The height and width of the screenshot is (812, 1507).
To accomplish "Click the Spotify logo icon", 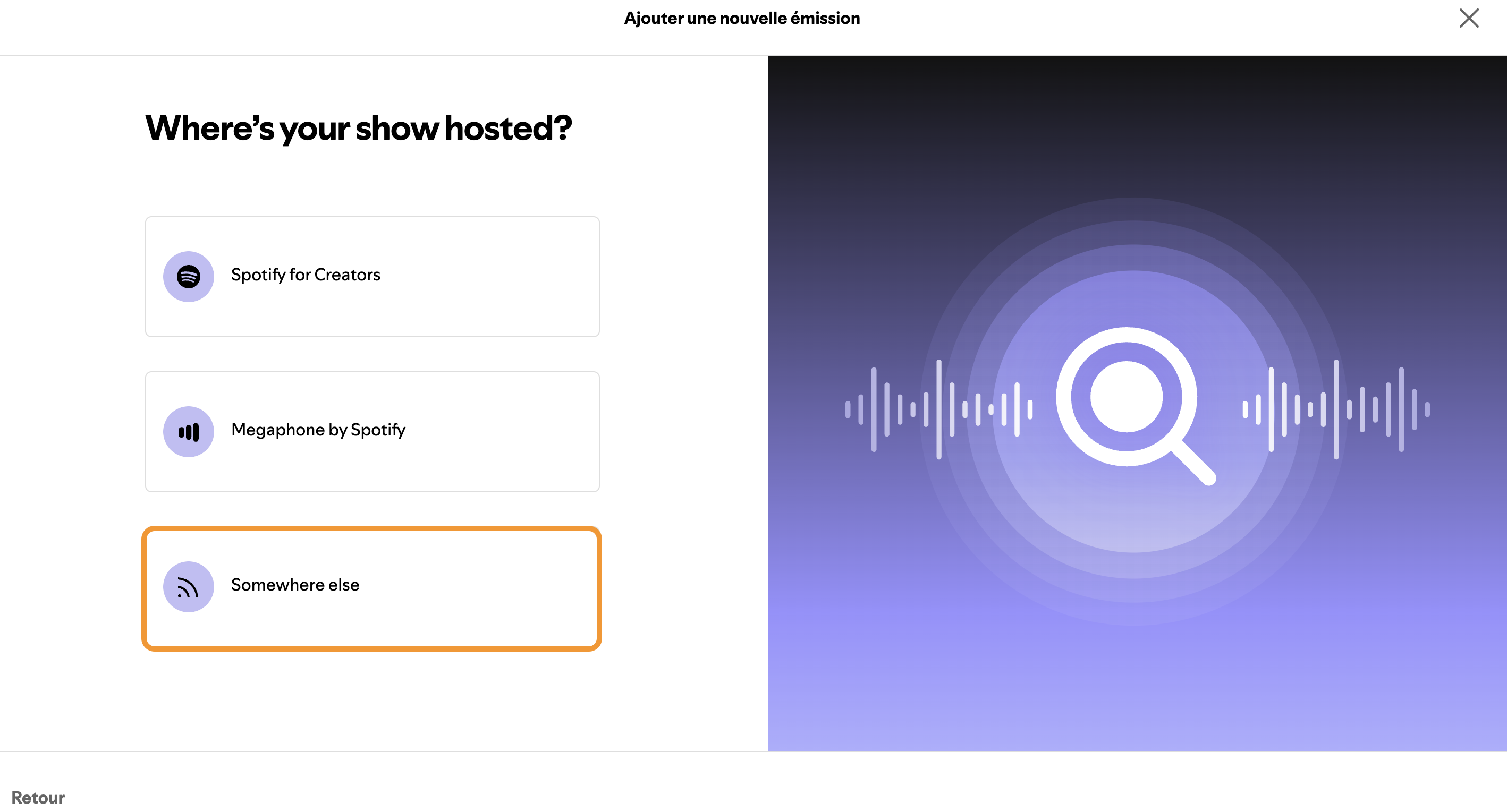I will [x=188, y=277].
